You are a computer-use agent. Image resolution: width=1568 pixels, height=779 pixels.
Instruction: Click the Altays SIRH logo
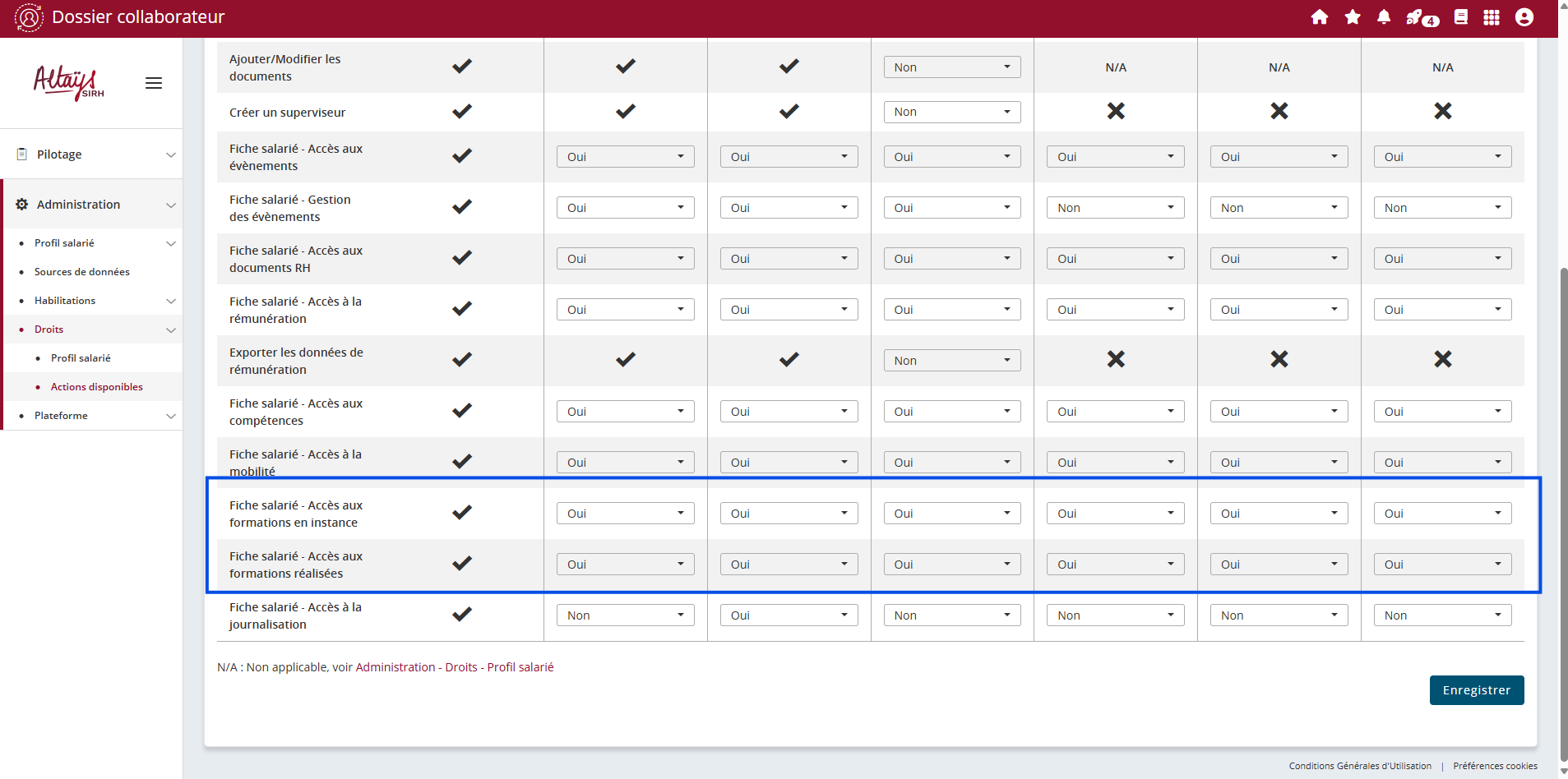[69, 82]
